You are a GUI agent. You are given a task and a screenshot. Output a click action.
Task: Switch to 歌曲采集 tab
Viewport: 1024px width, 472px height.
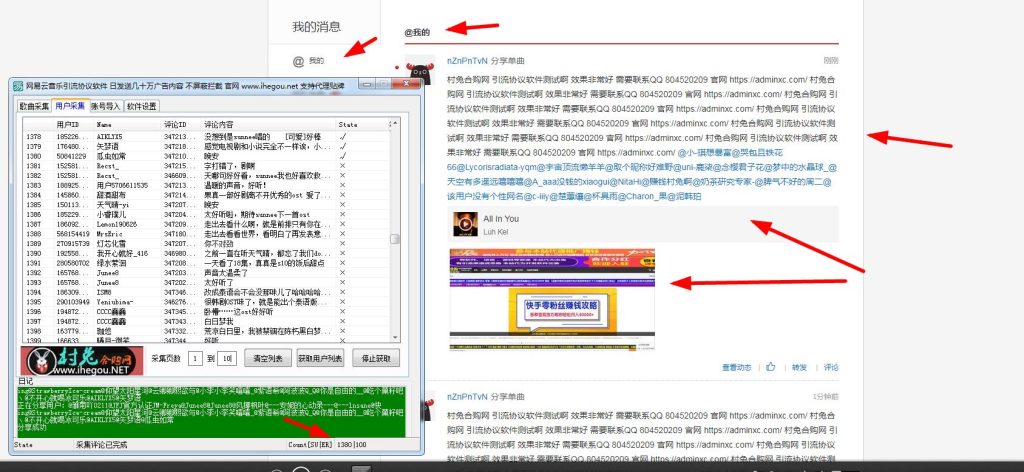click(x=34, y=106)
